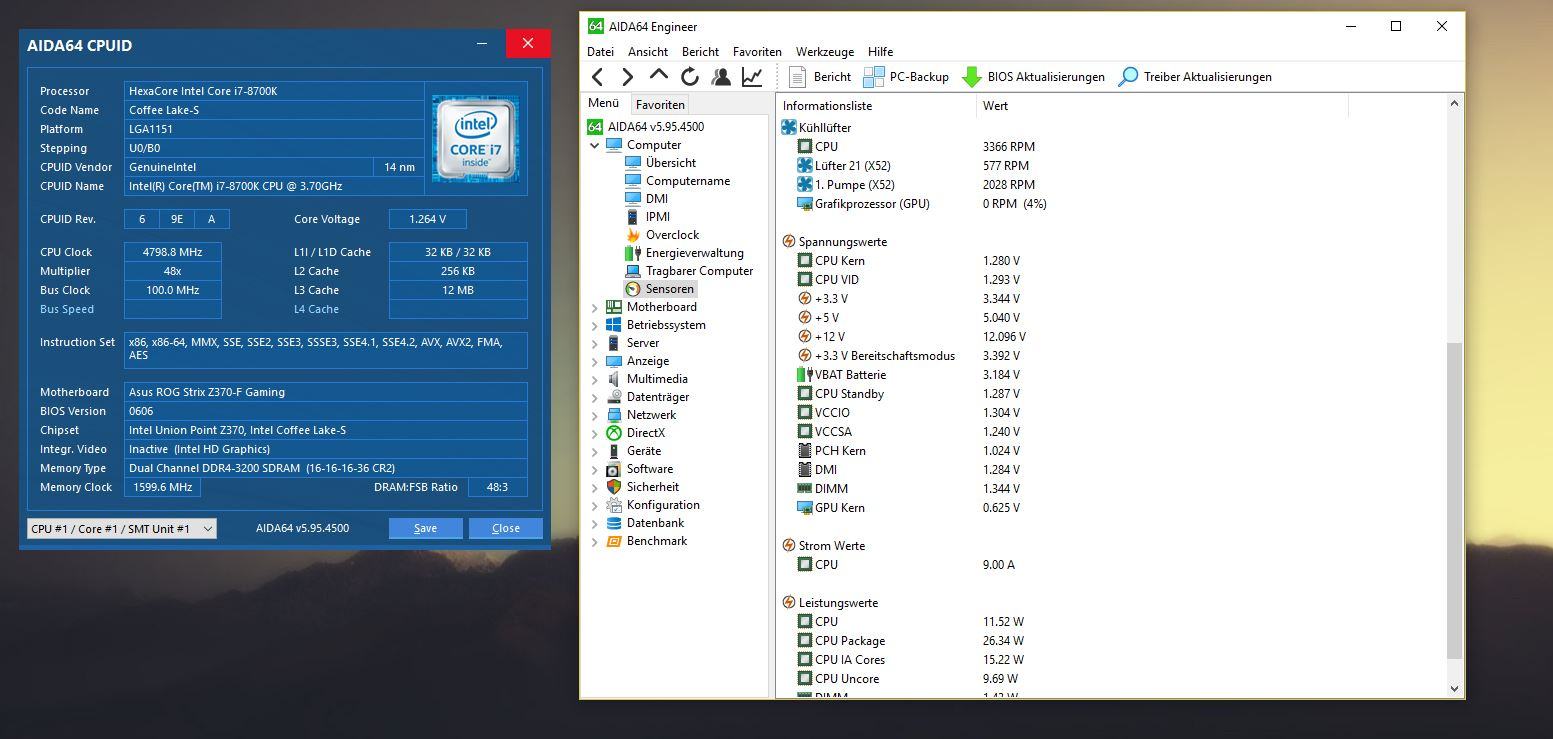Open the Favoriten menu
This screenshot has height=739, width=1553.
[757, 52]
